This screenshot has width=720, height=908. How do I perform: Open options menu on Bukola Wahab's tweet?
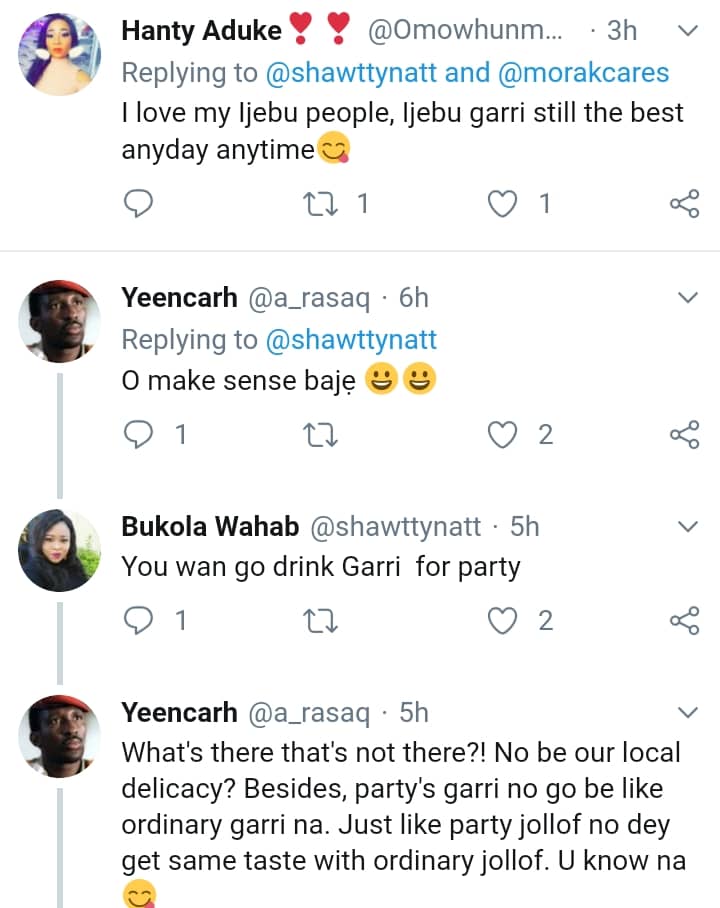(688, 526)
